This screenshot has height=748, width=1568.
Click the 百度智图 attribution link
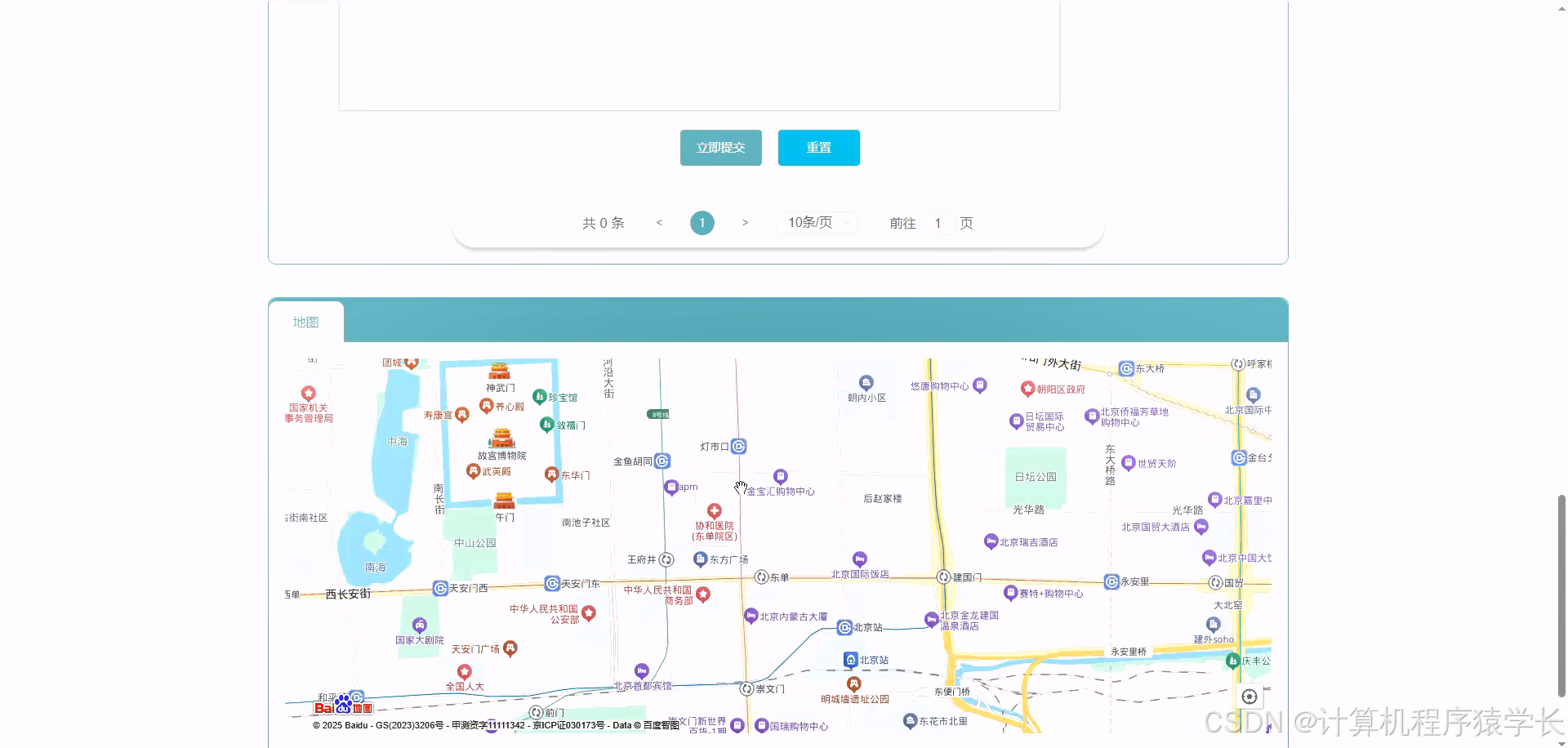coord(661,725)
